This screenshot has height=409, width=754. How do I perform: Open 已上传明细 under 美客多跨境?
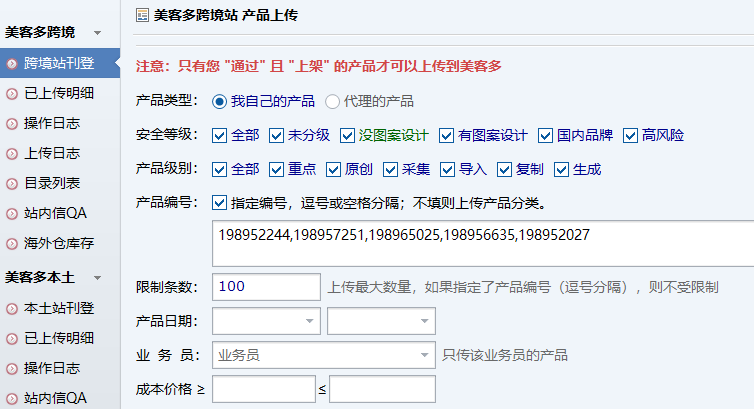coord(60,93)
